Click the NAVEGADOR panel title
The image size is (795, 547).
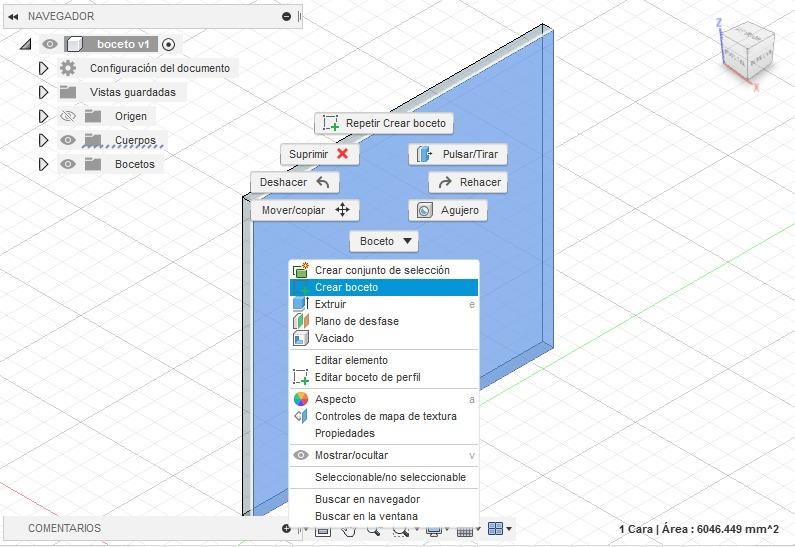tap(61, 16)
